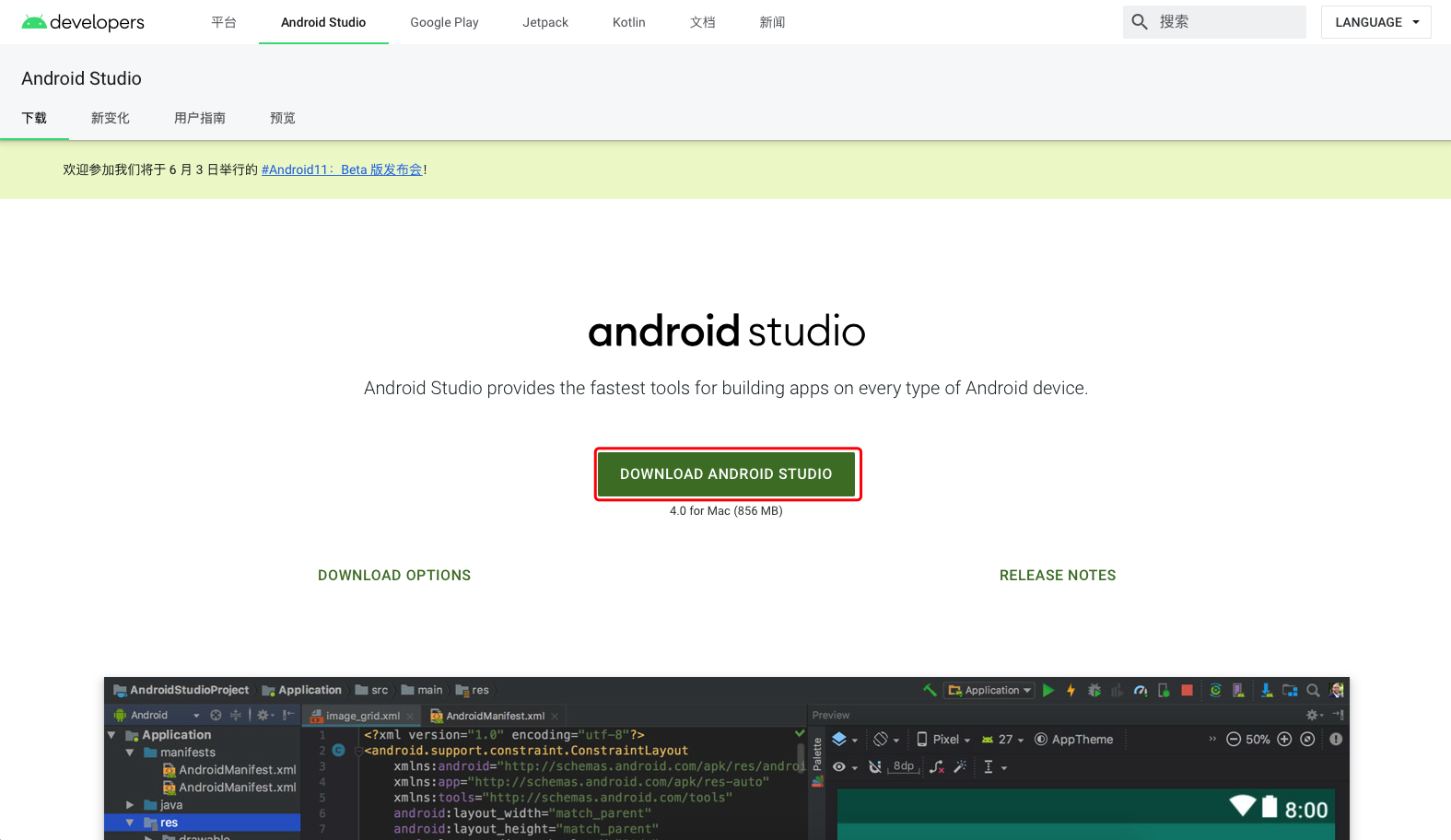The width and height of the screenshot is (1451, 840).
Task: Click the Profiler gauge icon
Action: 1141,690
